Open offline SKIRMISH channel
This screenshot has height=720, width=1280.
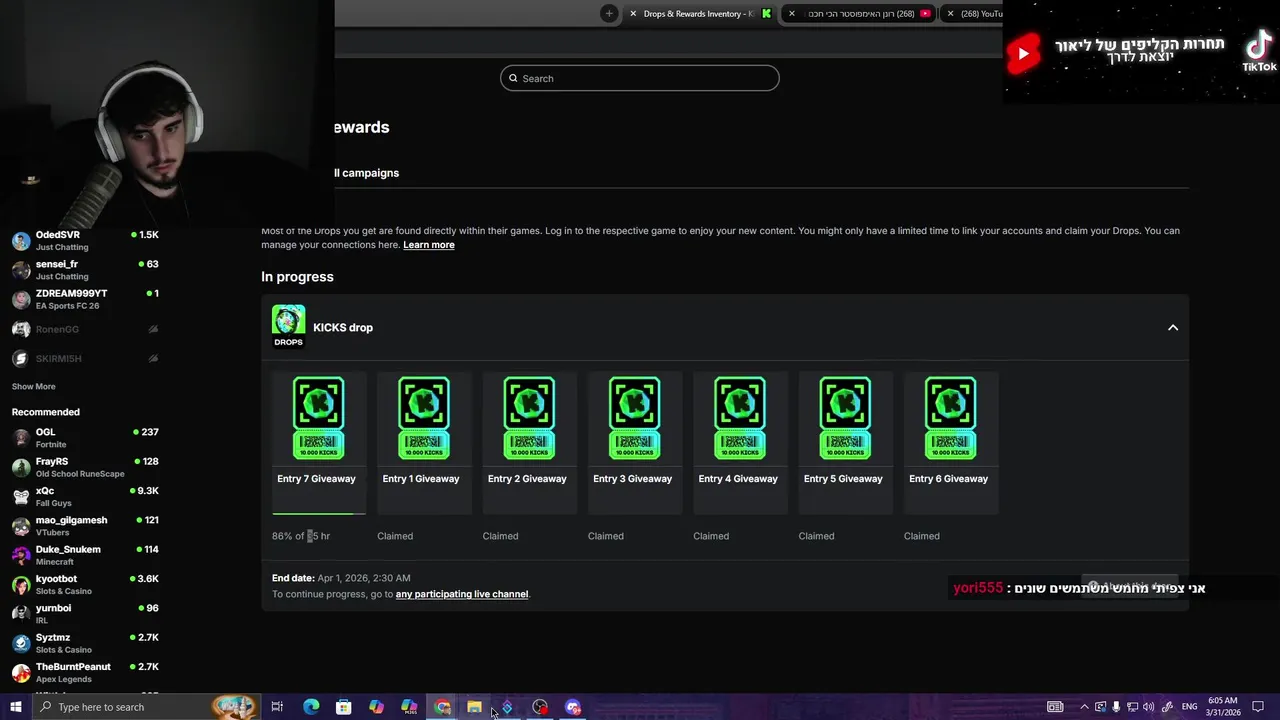tap(85, 358)
